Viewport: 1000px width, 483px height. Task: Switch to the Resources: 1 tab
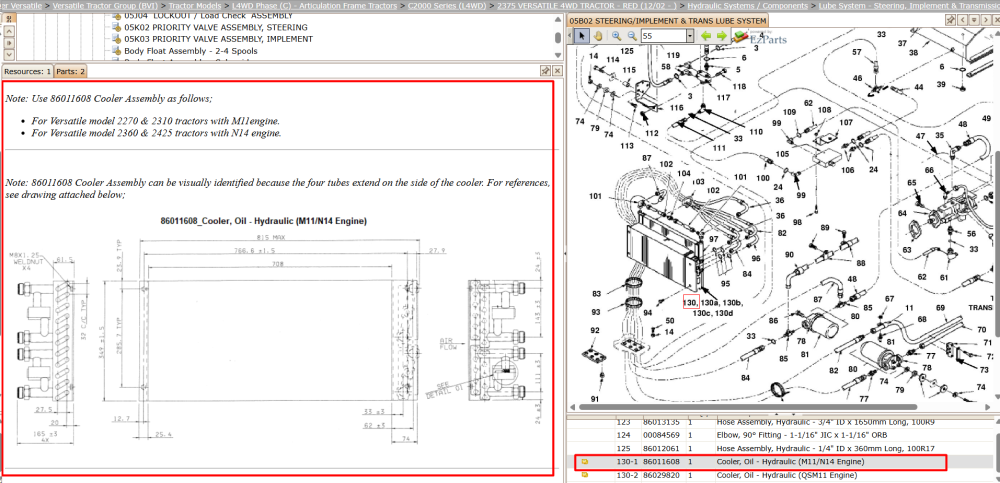pyautogui.click(x=27, y=71)
